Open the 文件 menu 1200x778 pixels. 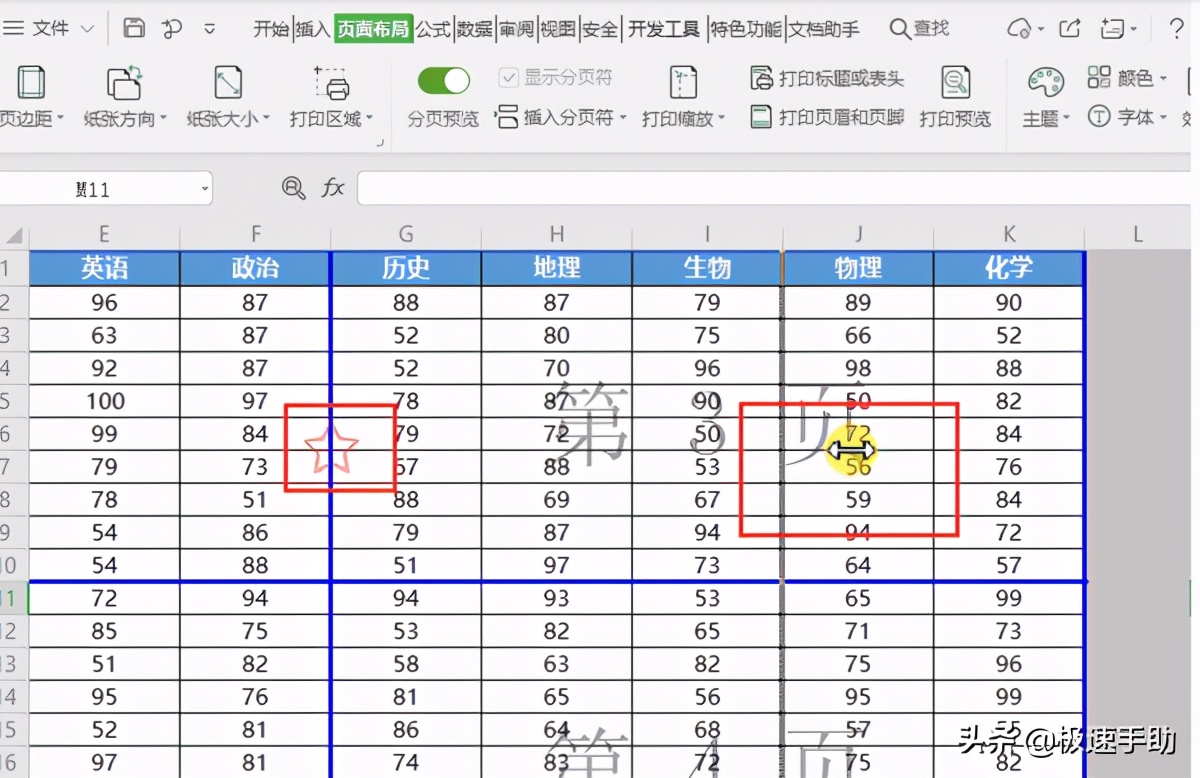click(x=48, y=29)
